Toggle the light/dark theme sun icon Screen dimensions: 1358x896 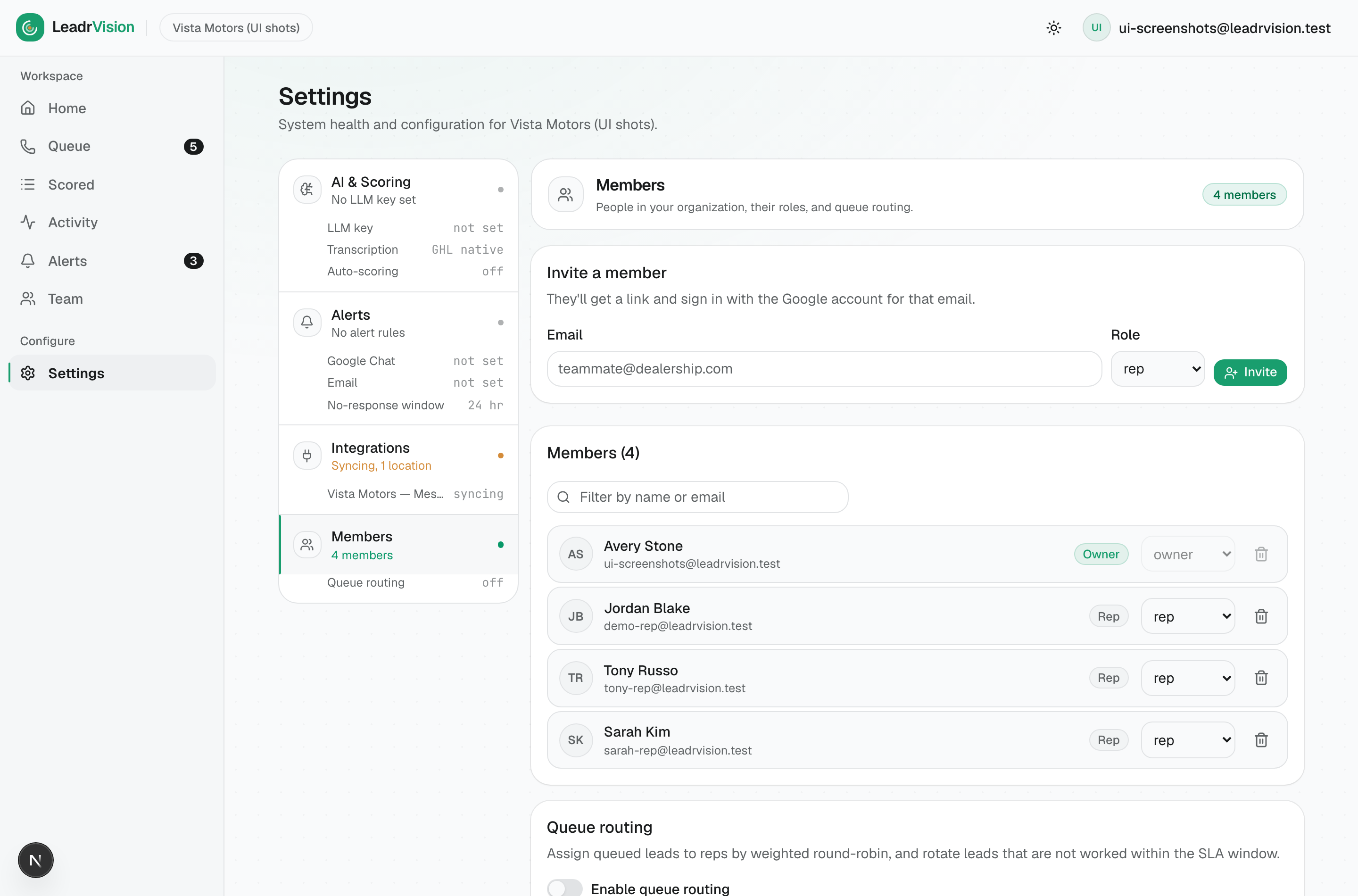(x=1053, y=27)
